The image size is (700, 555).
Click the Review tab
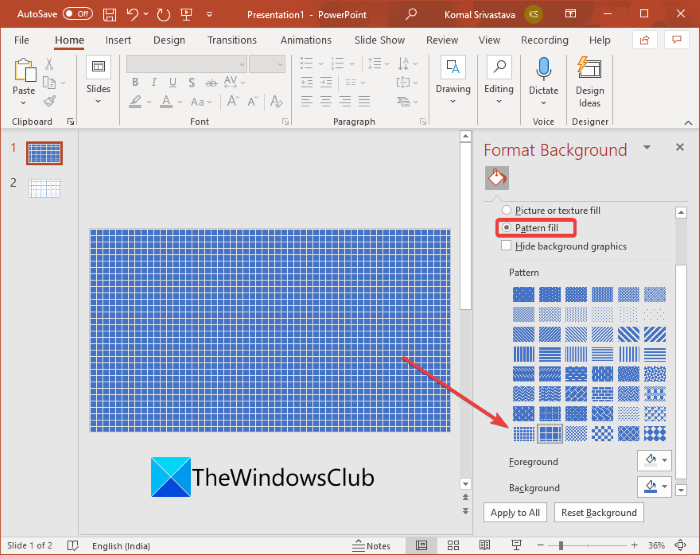tap(442, 40)
